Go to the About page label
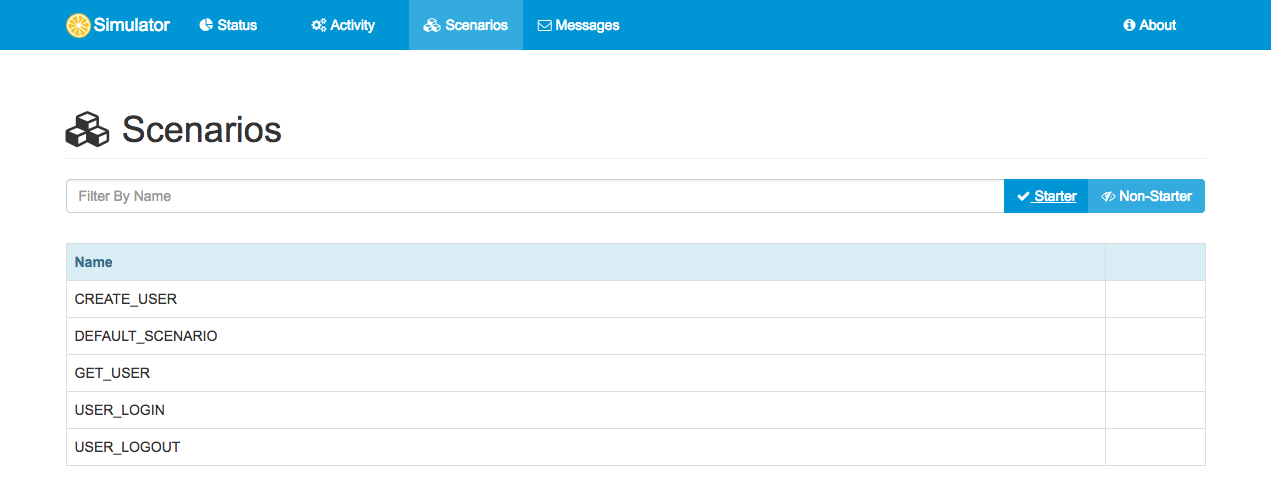The image size is (1271, 488). pos(1157,25)
